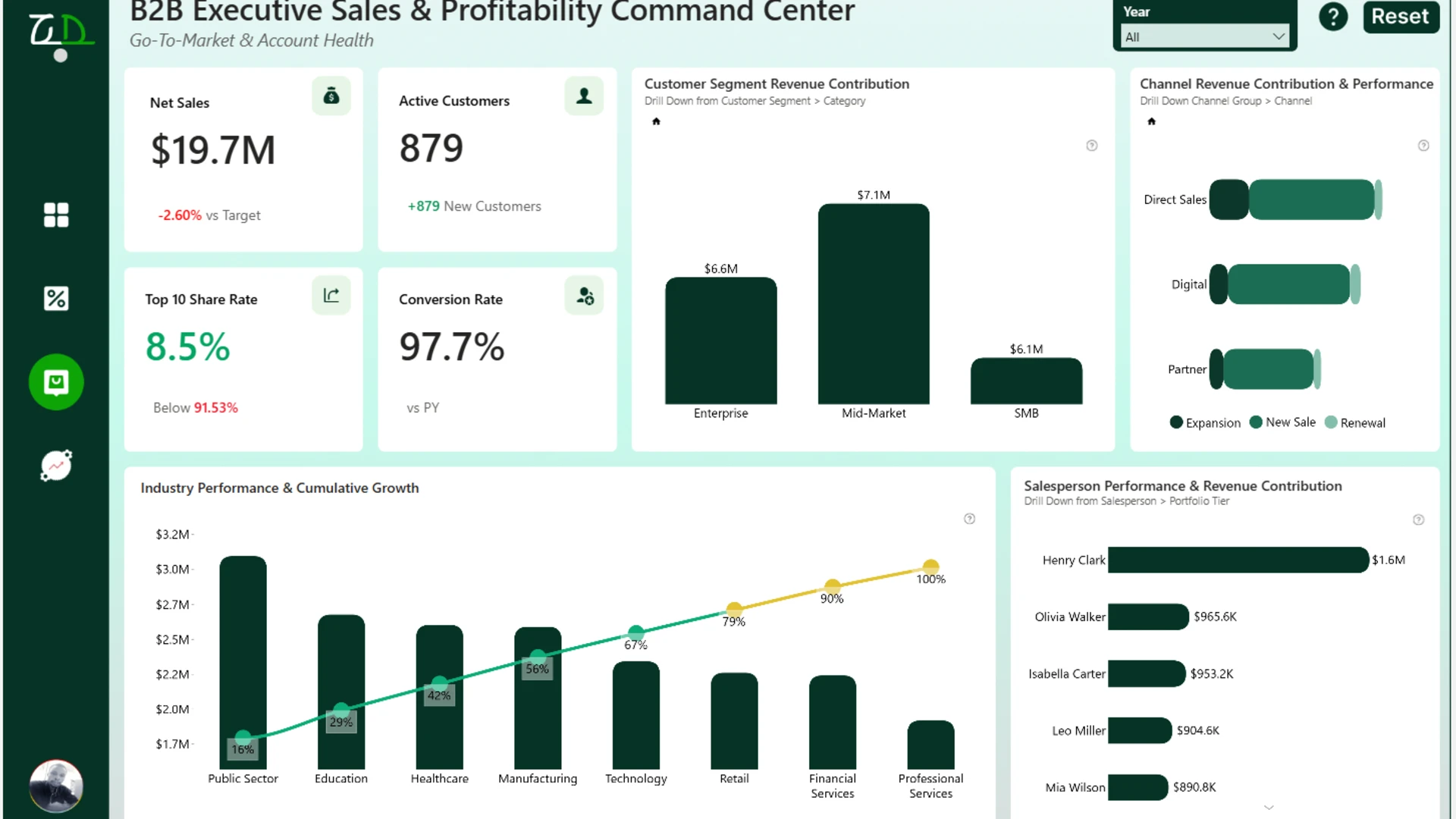Select Direct Sales New Sale bar segment
1456x819 pixels.
(x=1312, y=199)
